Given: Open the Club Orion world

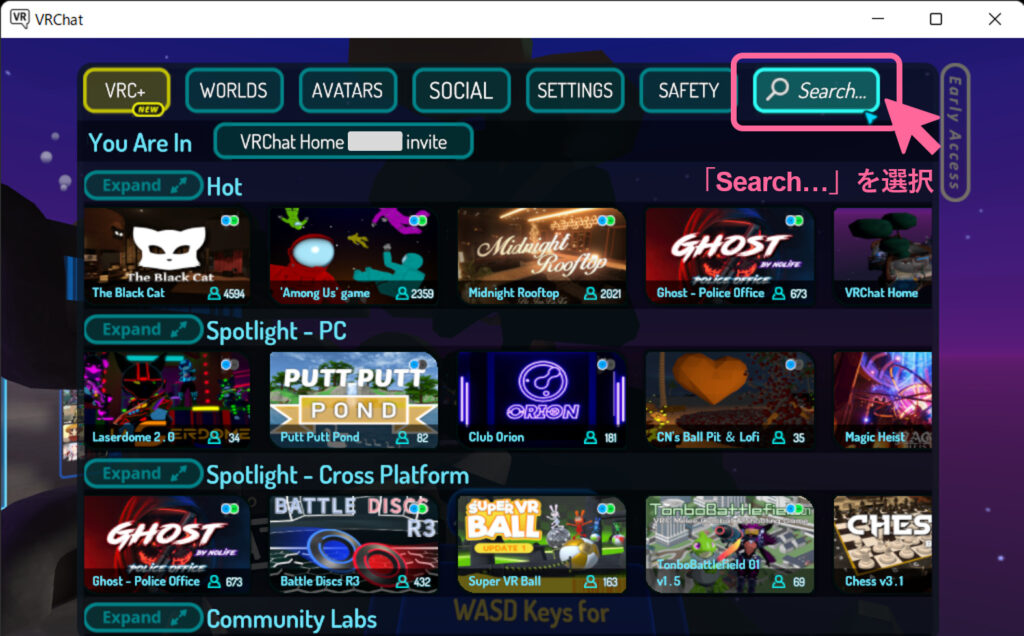Looking at the screenshot, I should pos(542,400).
